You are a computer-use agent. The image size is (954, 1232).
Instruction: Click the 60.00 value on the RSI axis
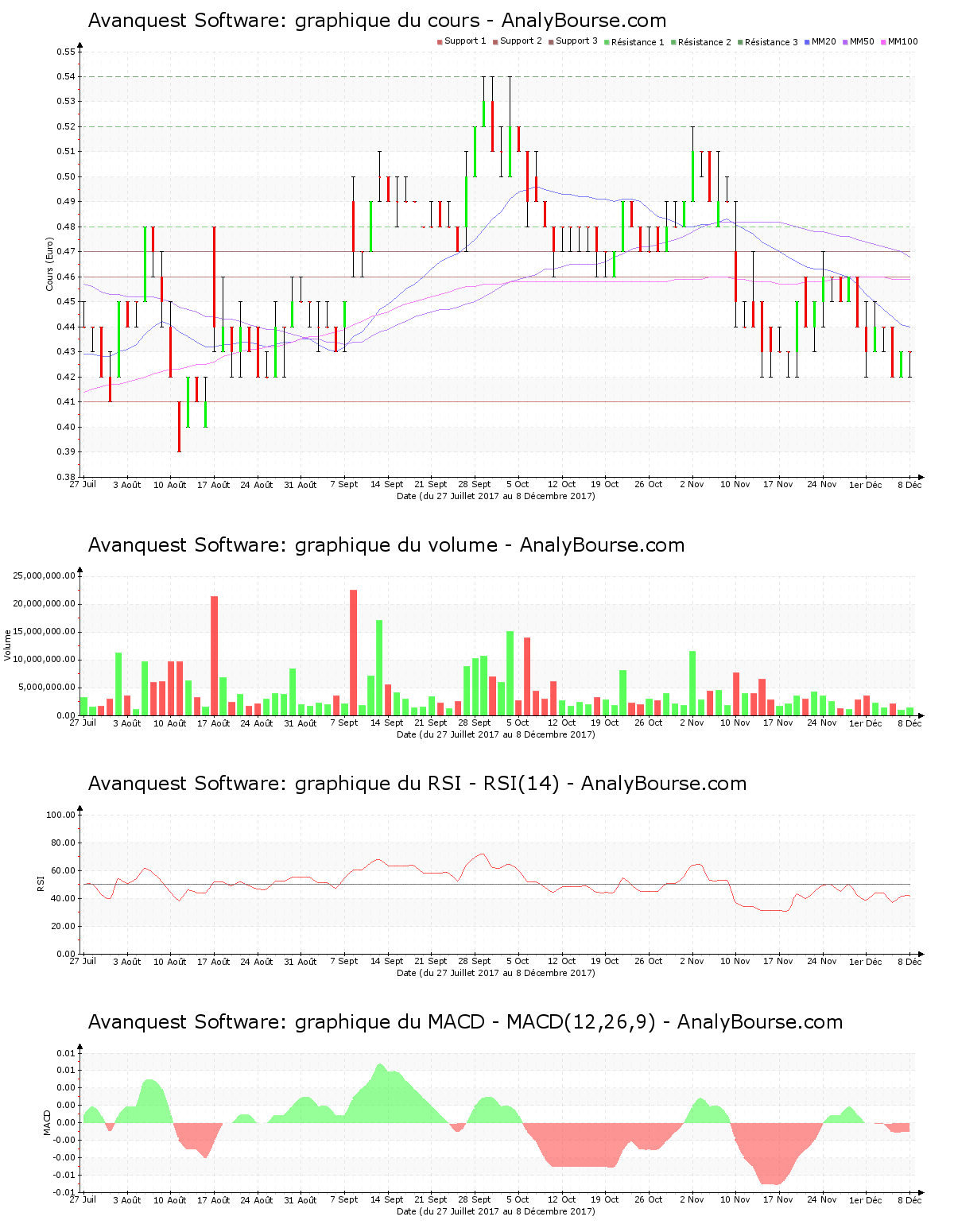[x=64, y=870]
